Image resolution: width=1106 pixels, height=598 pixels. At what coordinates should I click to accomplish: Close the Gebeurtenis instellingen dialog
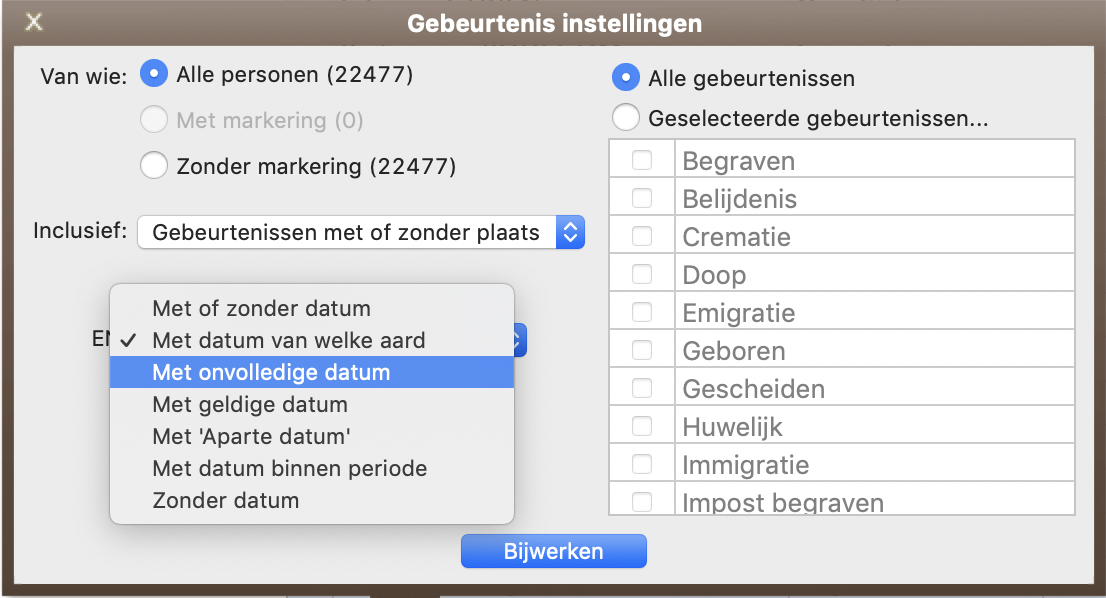click(x=34, y=22)
